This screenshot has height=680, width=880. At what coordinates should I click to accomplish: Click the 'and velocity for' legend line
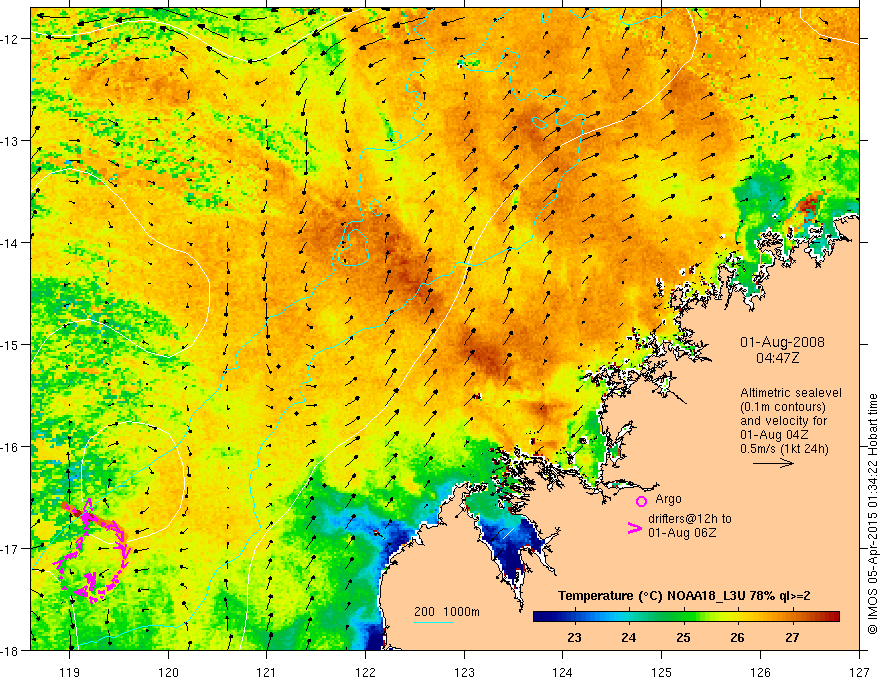tap(783, 421)
